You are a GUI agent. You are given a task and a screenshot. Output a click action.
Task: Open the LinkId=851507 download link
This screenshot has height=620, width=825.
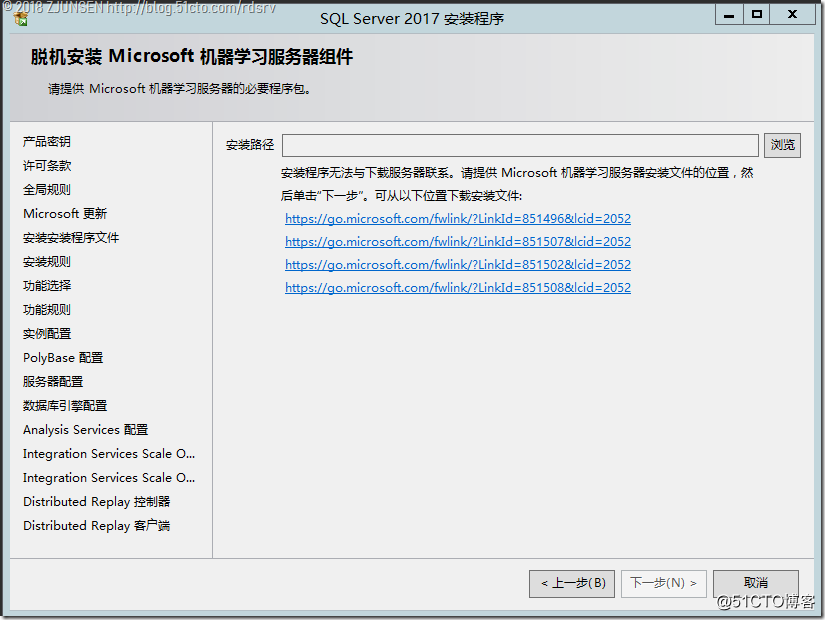click(458, 242)
